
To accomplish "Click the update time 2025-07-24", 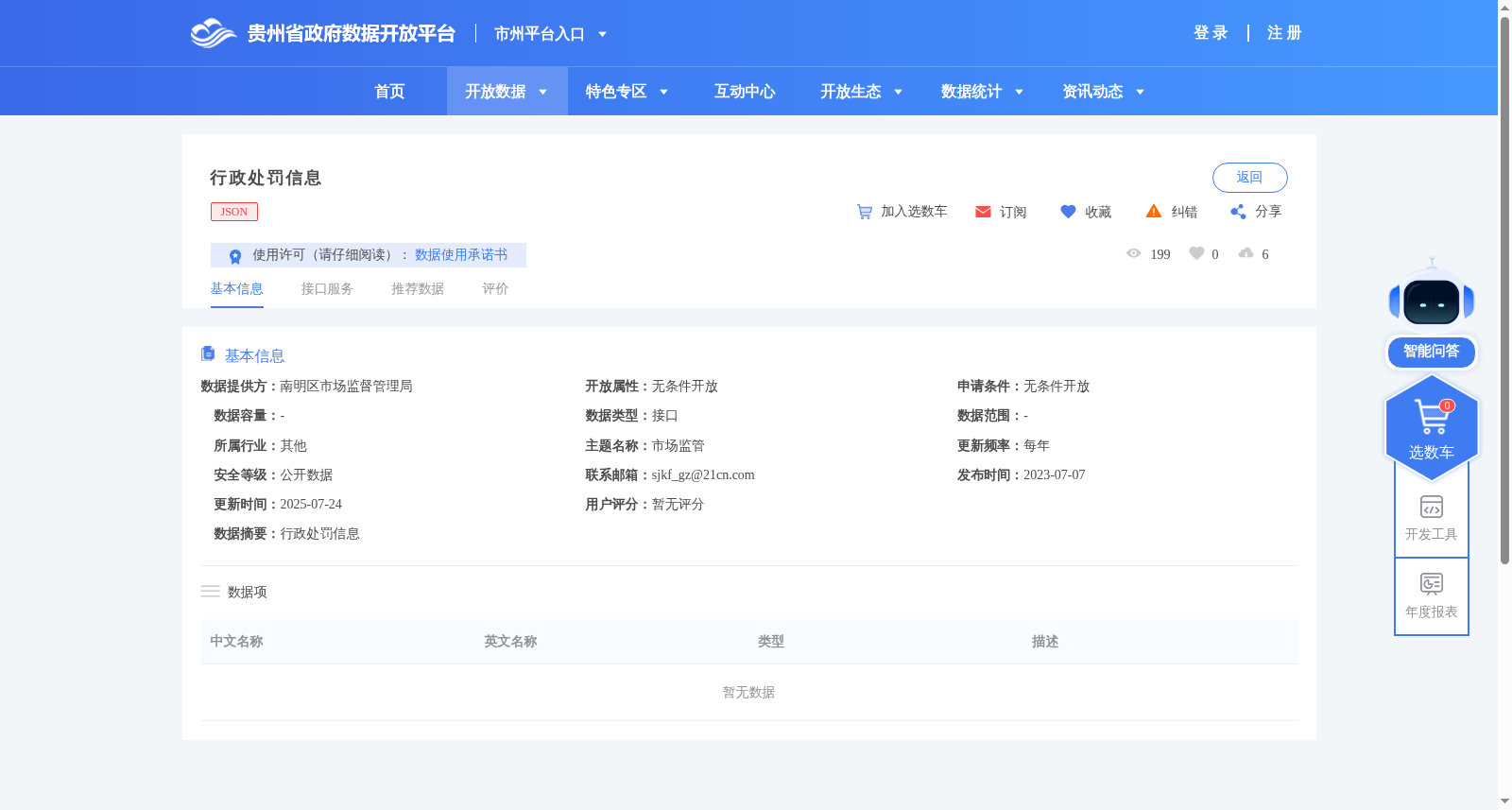I will (x=311, y=505).
